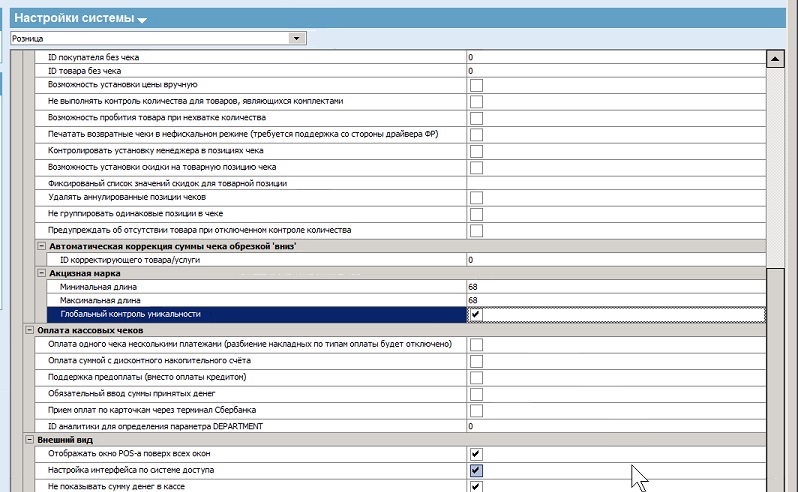Open the Розница combo box dropdown
The image size is (798, 492).
point(297,38)
